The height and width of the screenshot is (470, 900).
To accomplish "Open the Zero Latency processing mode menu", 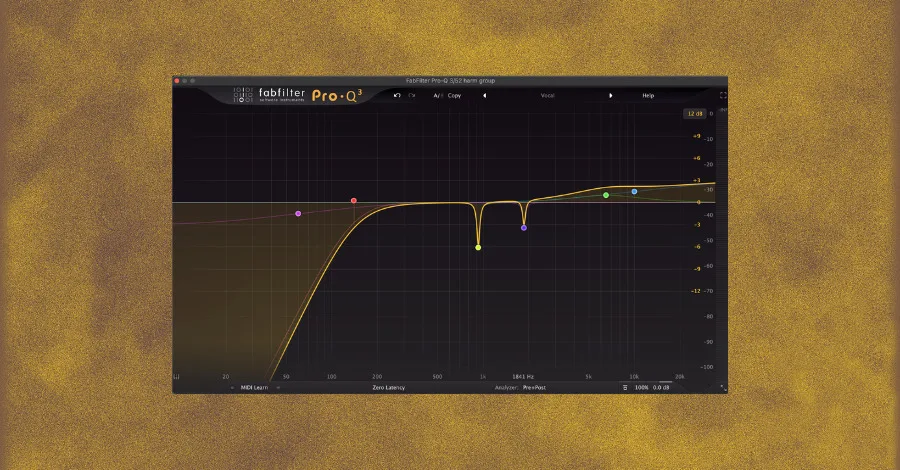I will tap(389, 387).
